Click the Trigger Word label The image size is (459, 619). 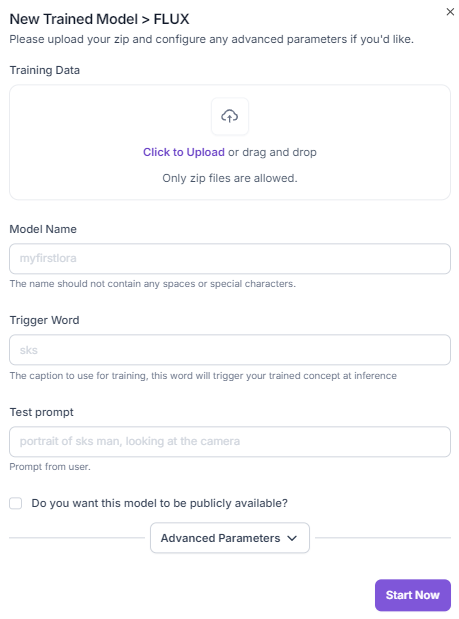(44, 320)
